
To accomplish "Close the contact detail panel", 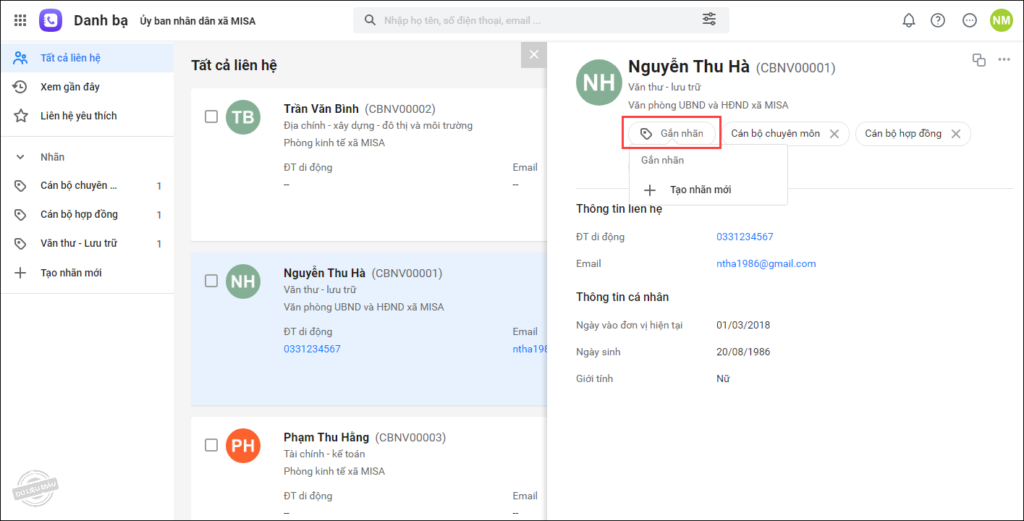I will [534, 55].
